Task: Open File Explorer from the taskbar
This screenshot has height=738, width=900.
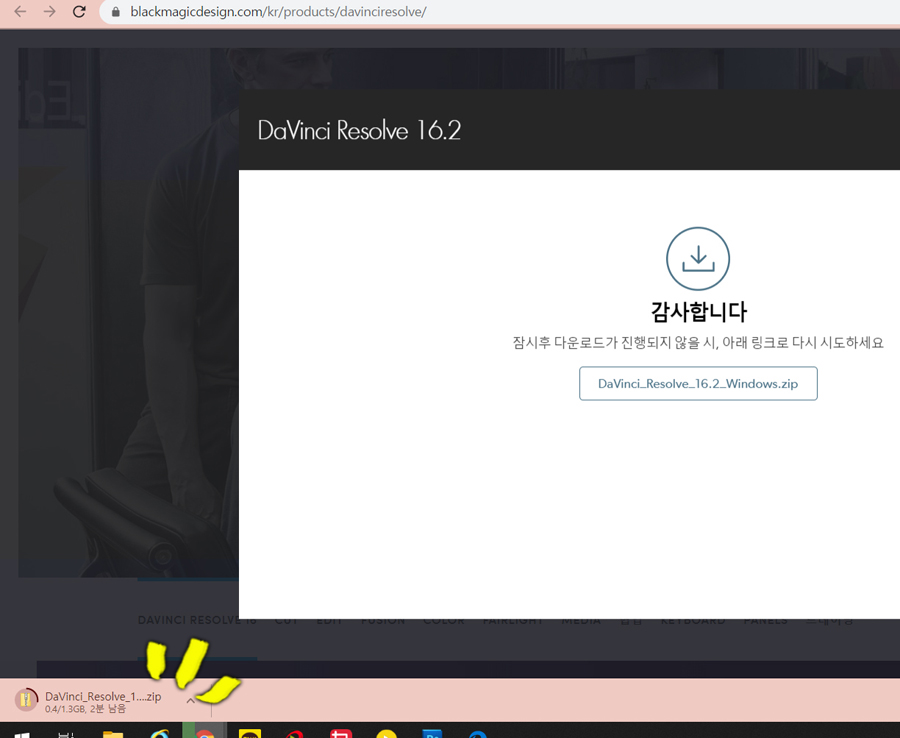Action: [113, 734]
